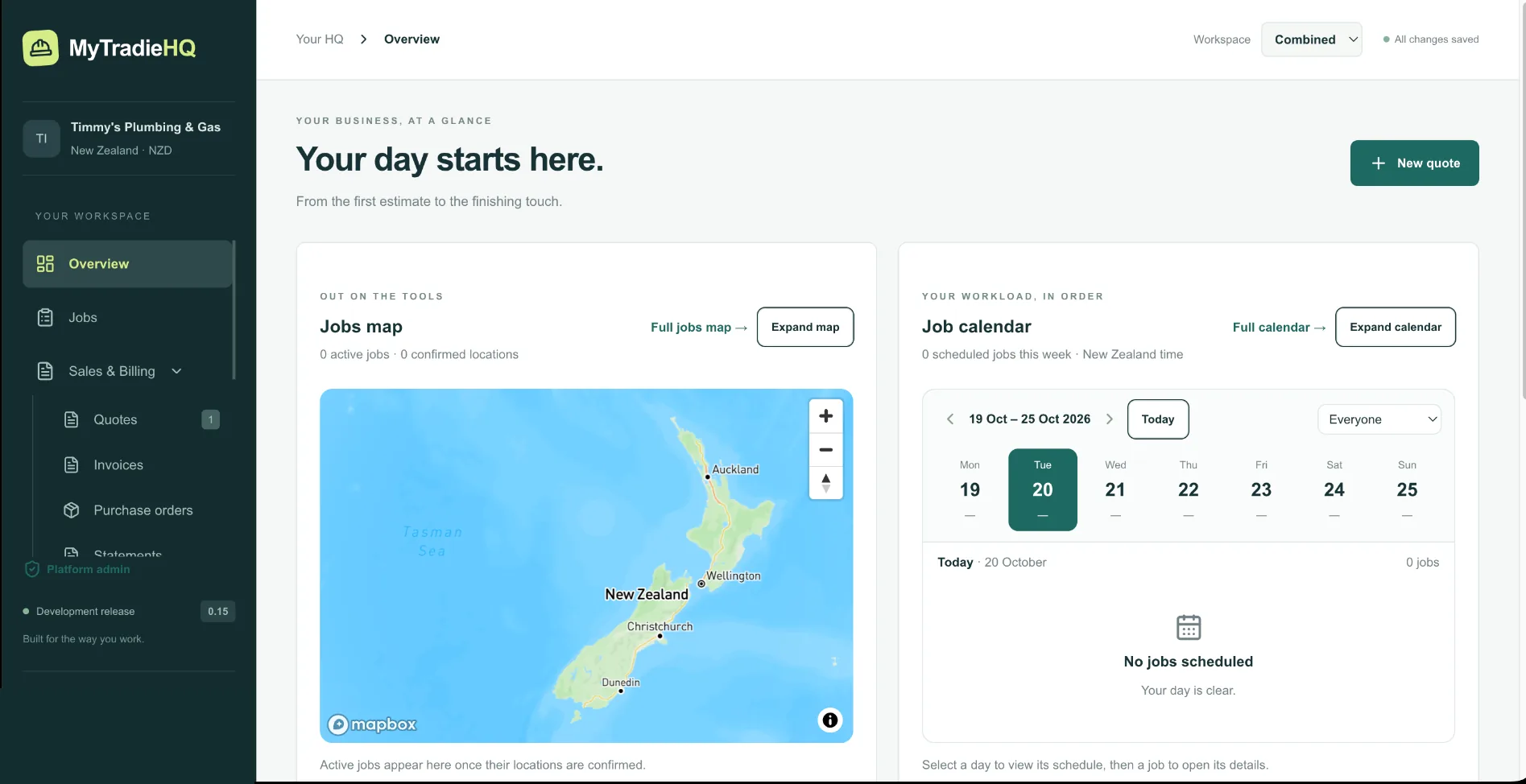Viewport: 1526px width, 784px height.
Task: Click the Invoices document icon
Action: coord(72,464)
